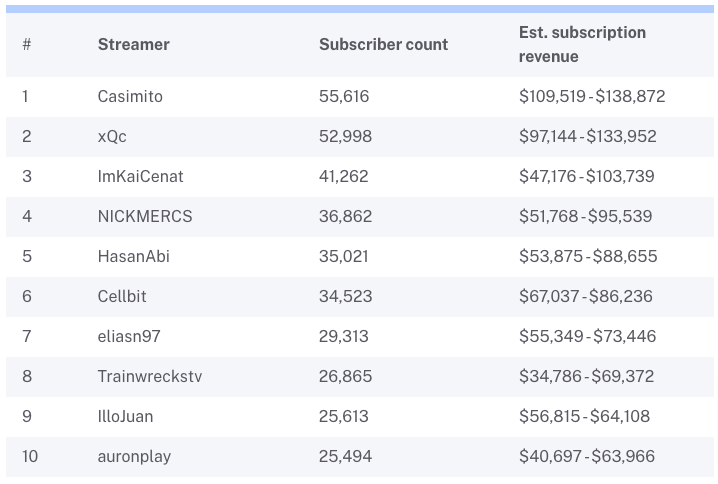Click the $34,786-$69,372 revenue value

[x=586, y=377]
